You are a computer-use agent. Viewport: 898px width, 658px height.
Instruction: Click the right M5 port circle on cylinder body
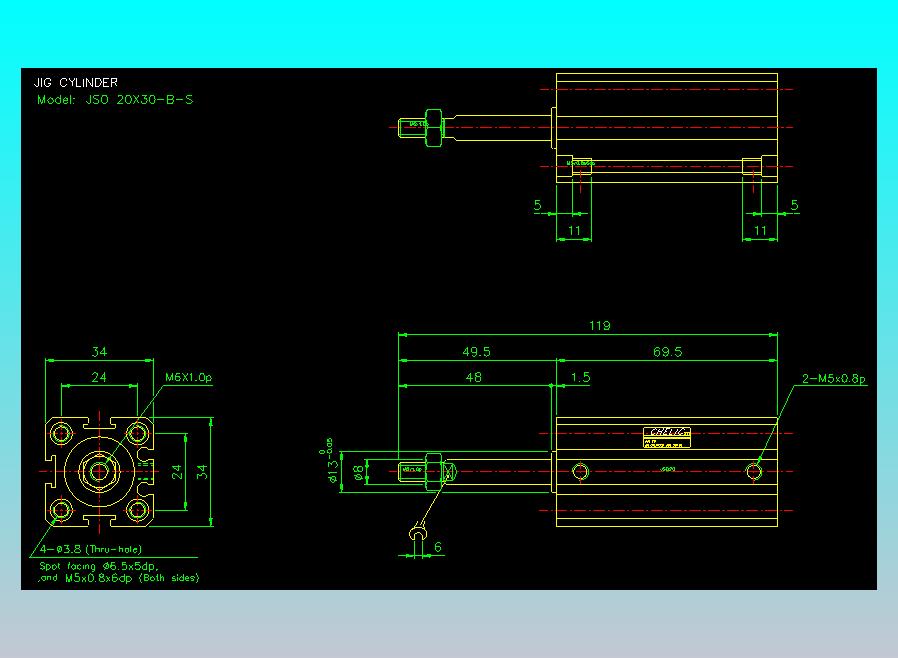click(754, 472)
